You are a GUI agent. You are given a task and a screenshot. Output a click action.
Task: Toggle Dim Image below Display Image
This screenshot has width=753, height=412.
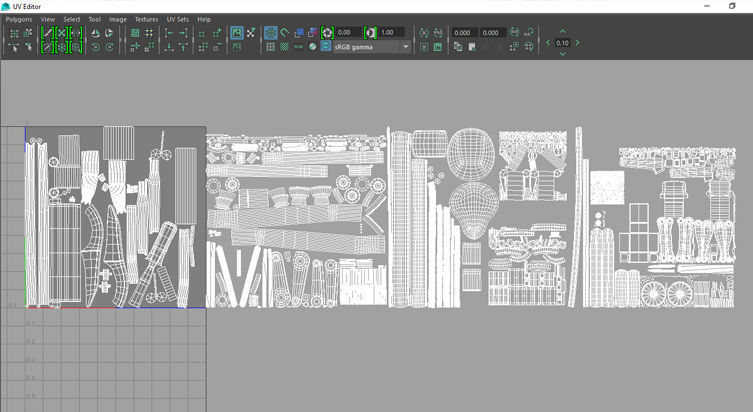click(237, 47)
